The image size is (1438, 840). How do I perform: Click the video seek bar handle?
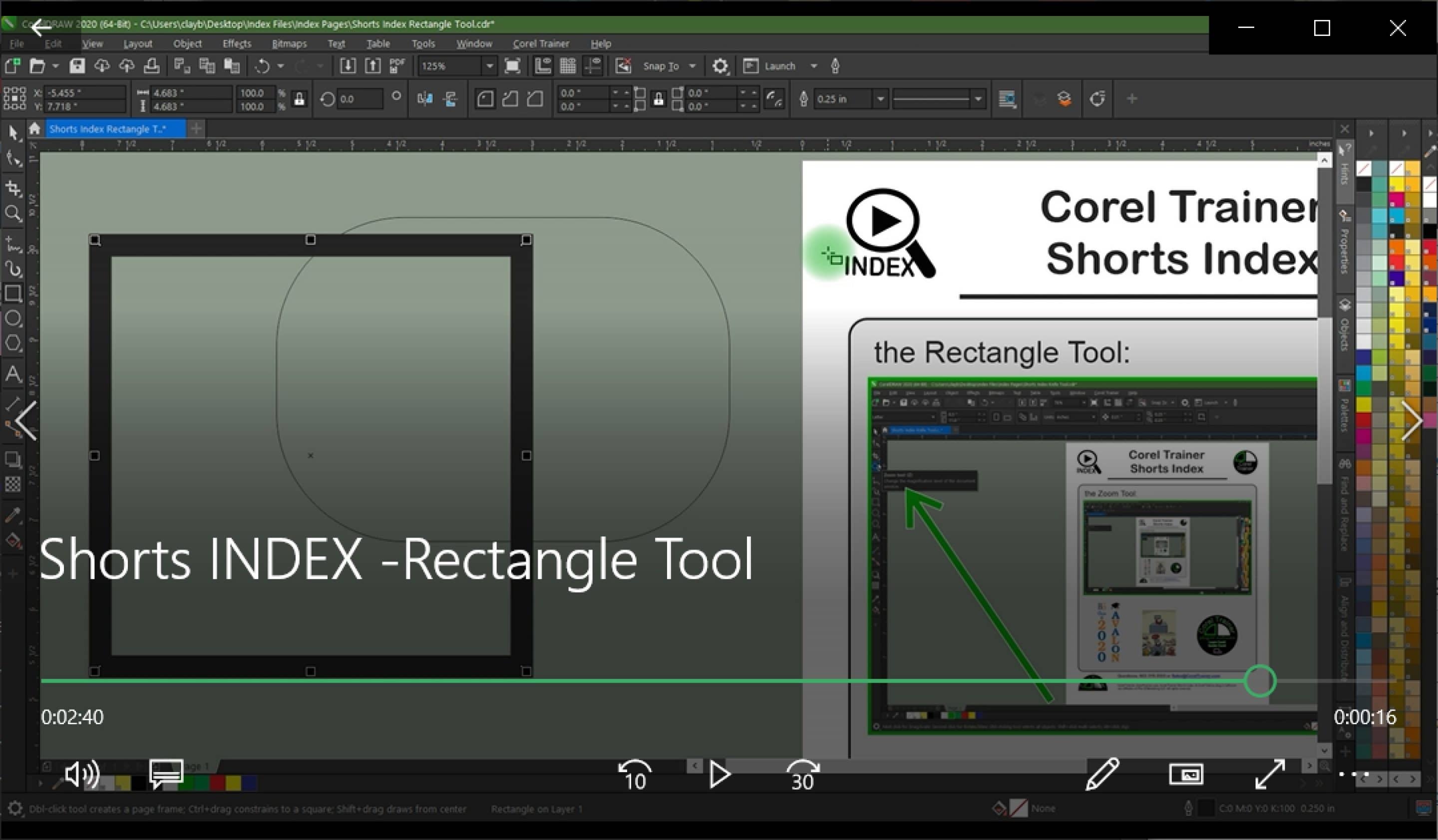[1259, 681]
